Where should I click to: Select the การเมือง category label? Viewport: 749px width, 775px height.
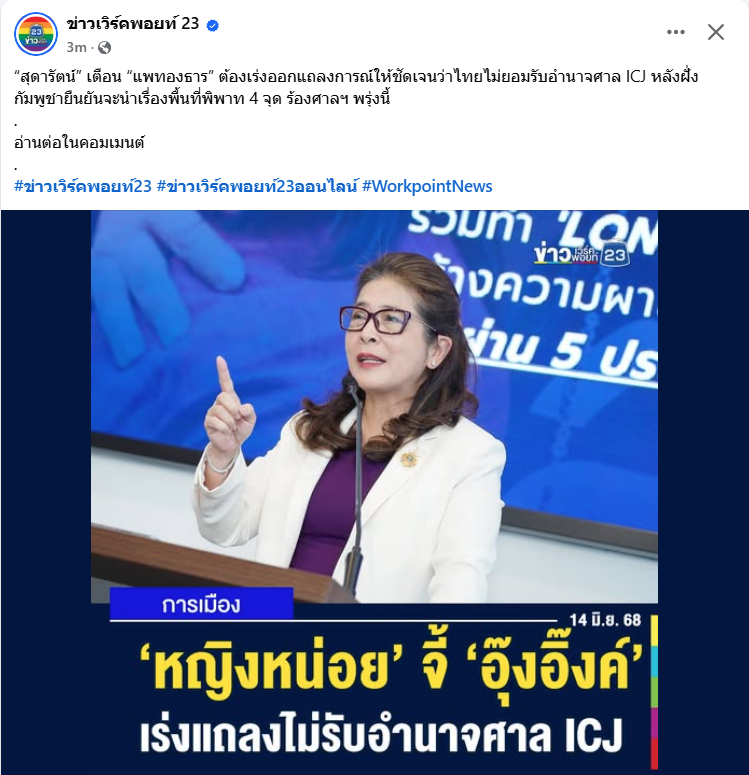click(x=201, y=604)
